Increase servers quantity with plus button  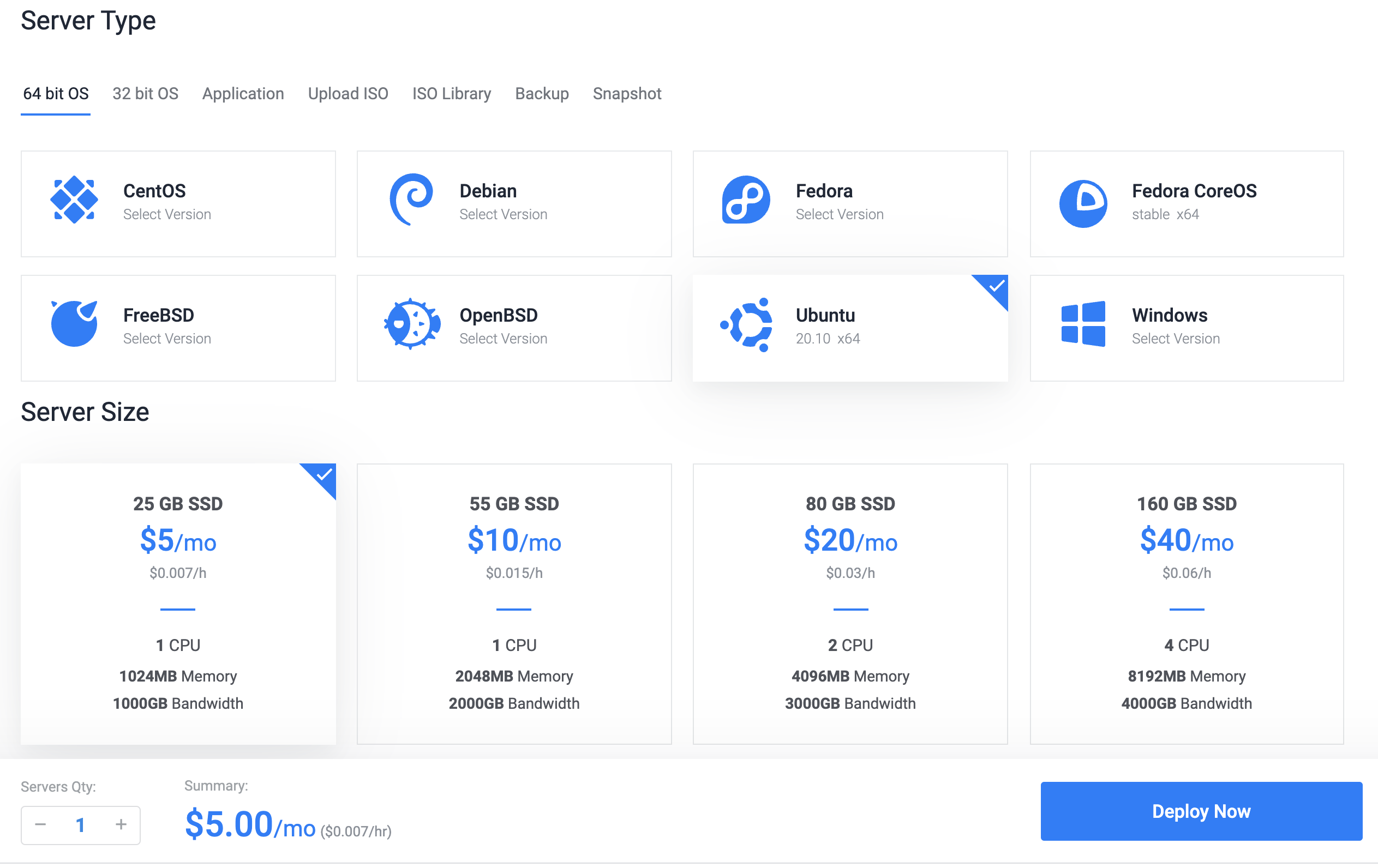pyautogui.click(x=121, y=824)
